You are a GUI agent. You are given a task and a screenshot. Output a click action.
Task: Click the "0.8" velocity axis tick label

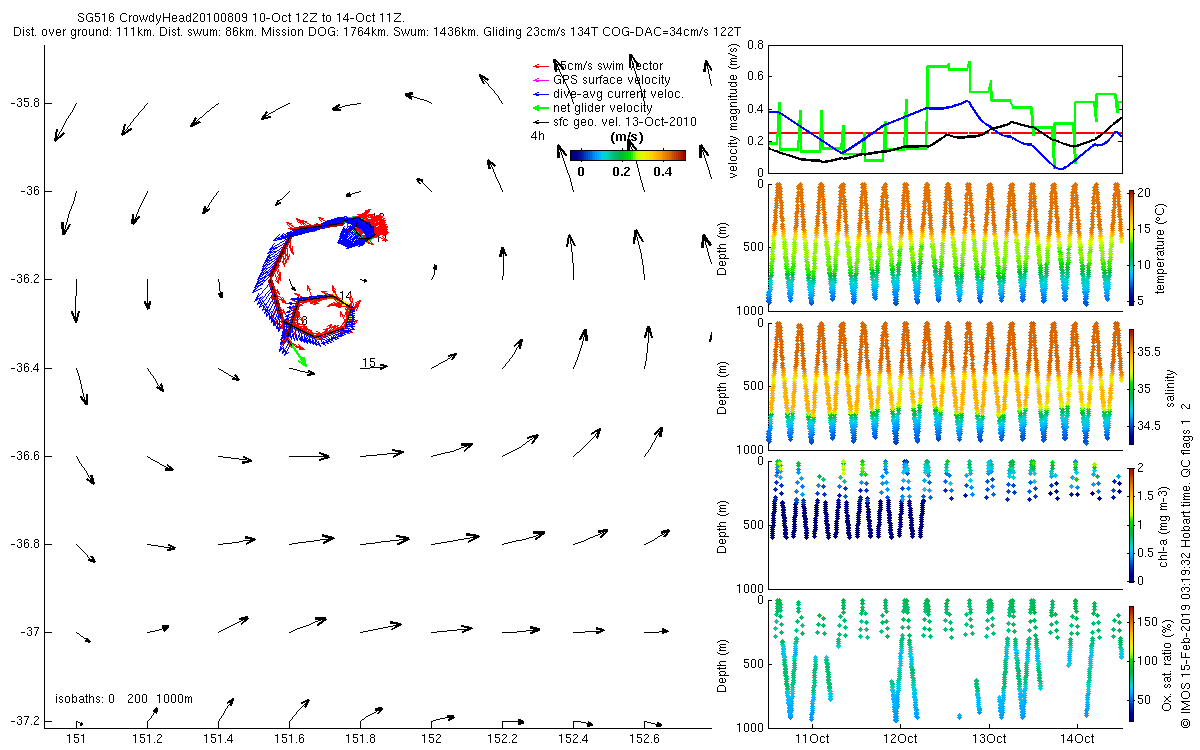pyautogui.click(x=754, y=45)
